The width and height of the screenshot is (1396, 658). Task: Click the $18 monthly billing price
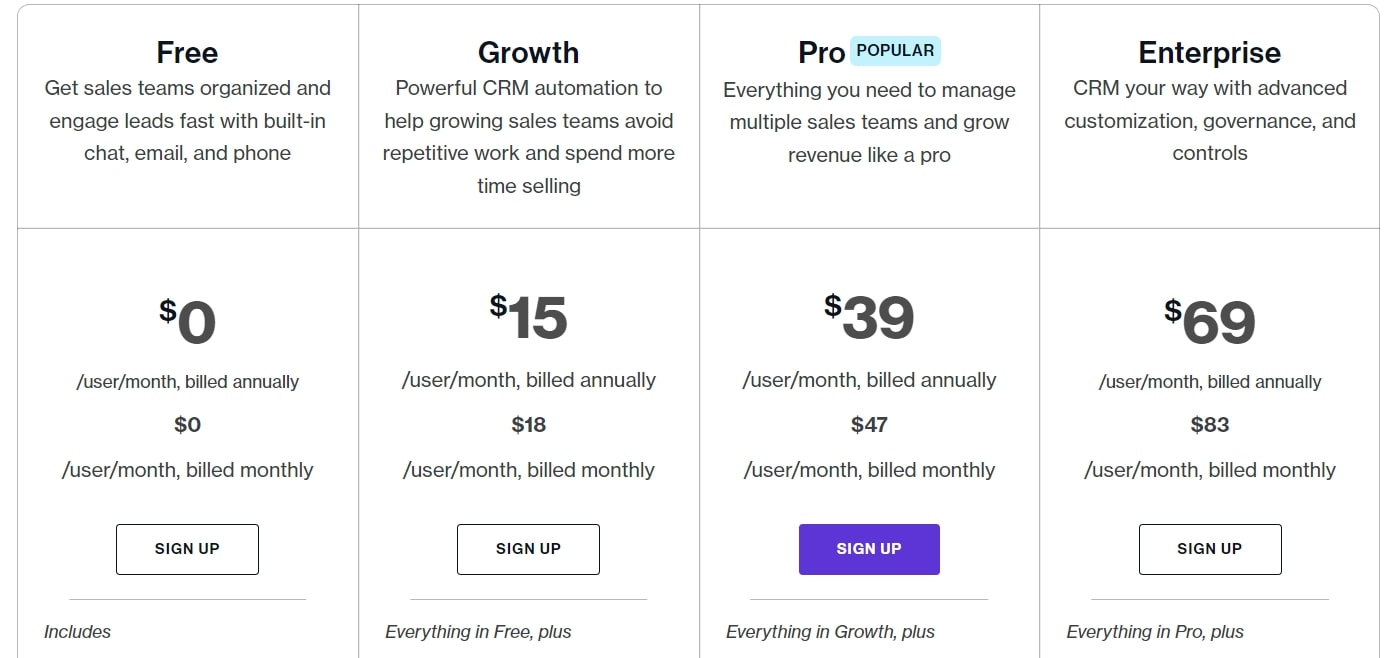528,425
